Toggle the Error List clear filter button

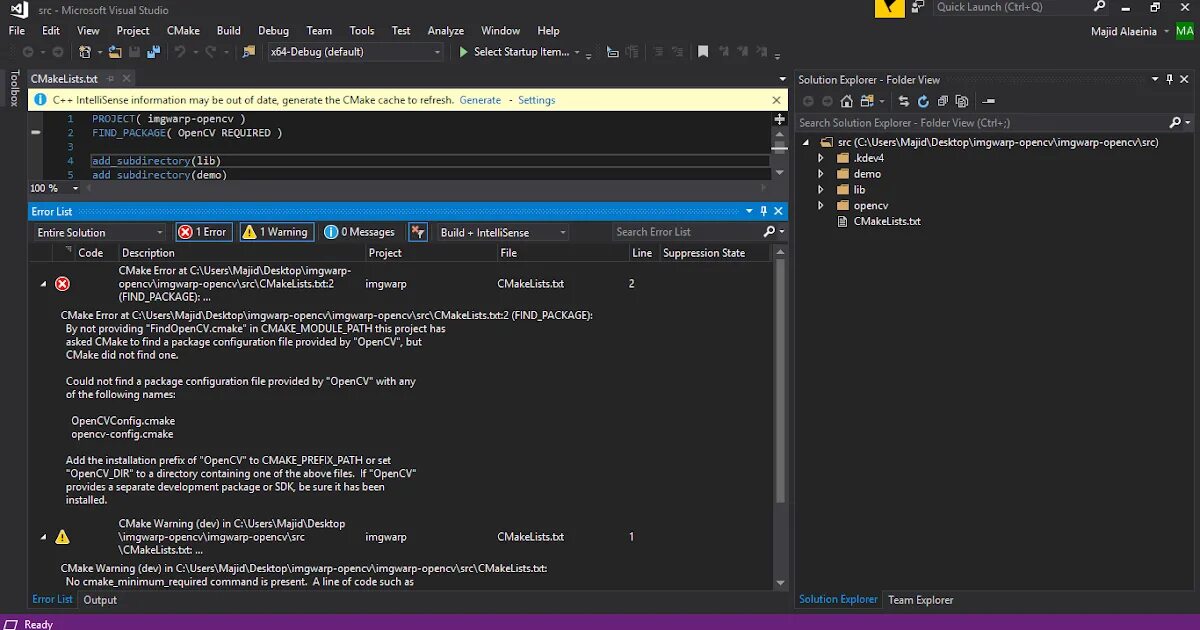pos(418,232)
